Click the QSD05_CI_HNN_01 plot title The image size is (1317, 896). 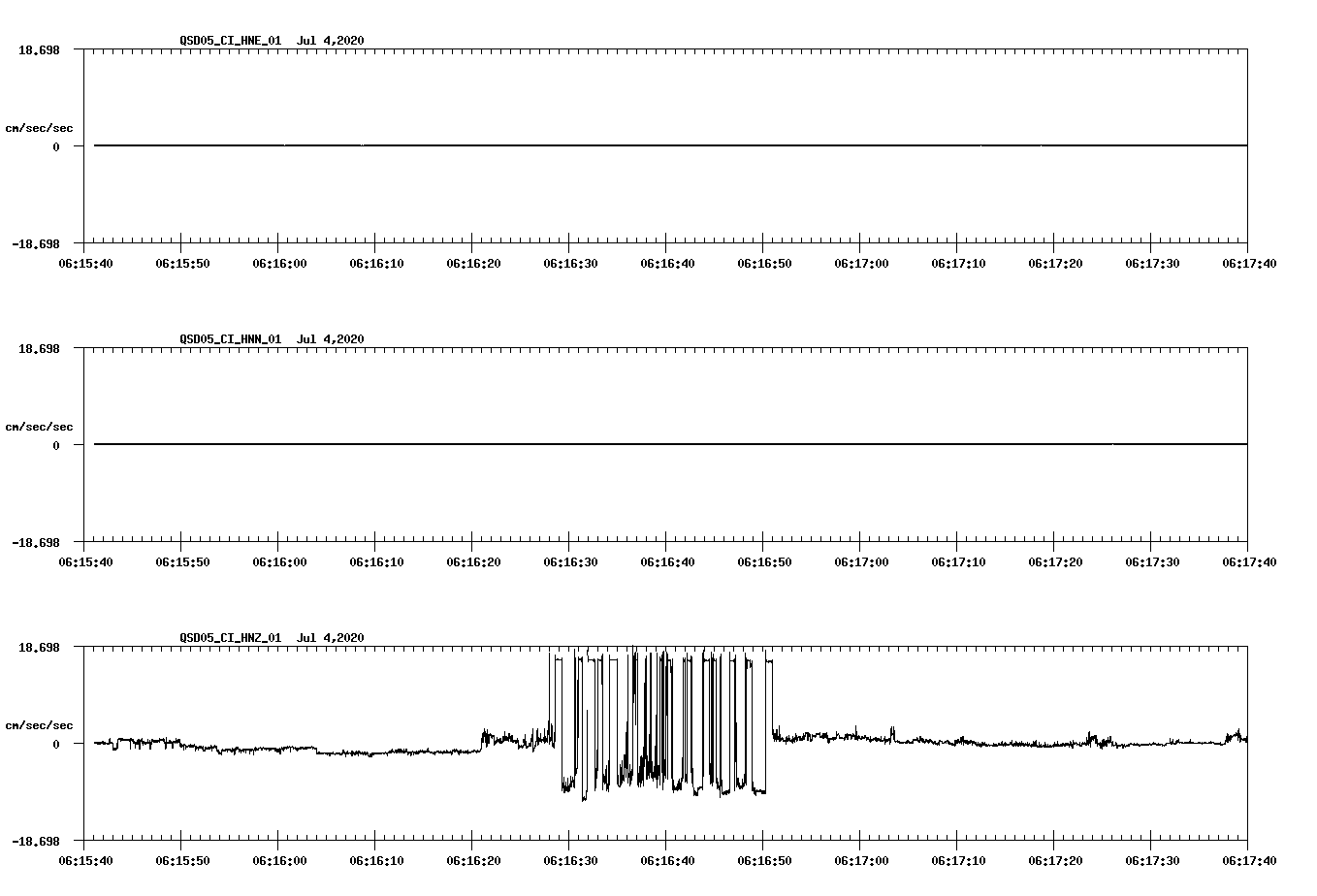[x=272, y=338]
